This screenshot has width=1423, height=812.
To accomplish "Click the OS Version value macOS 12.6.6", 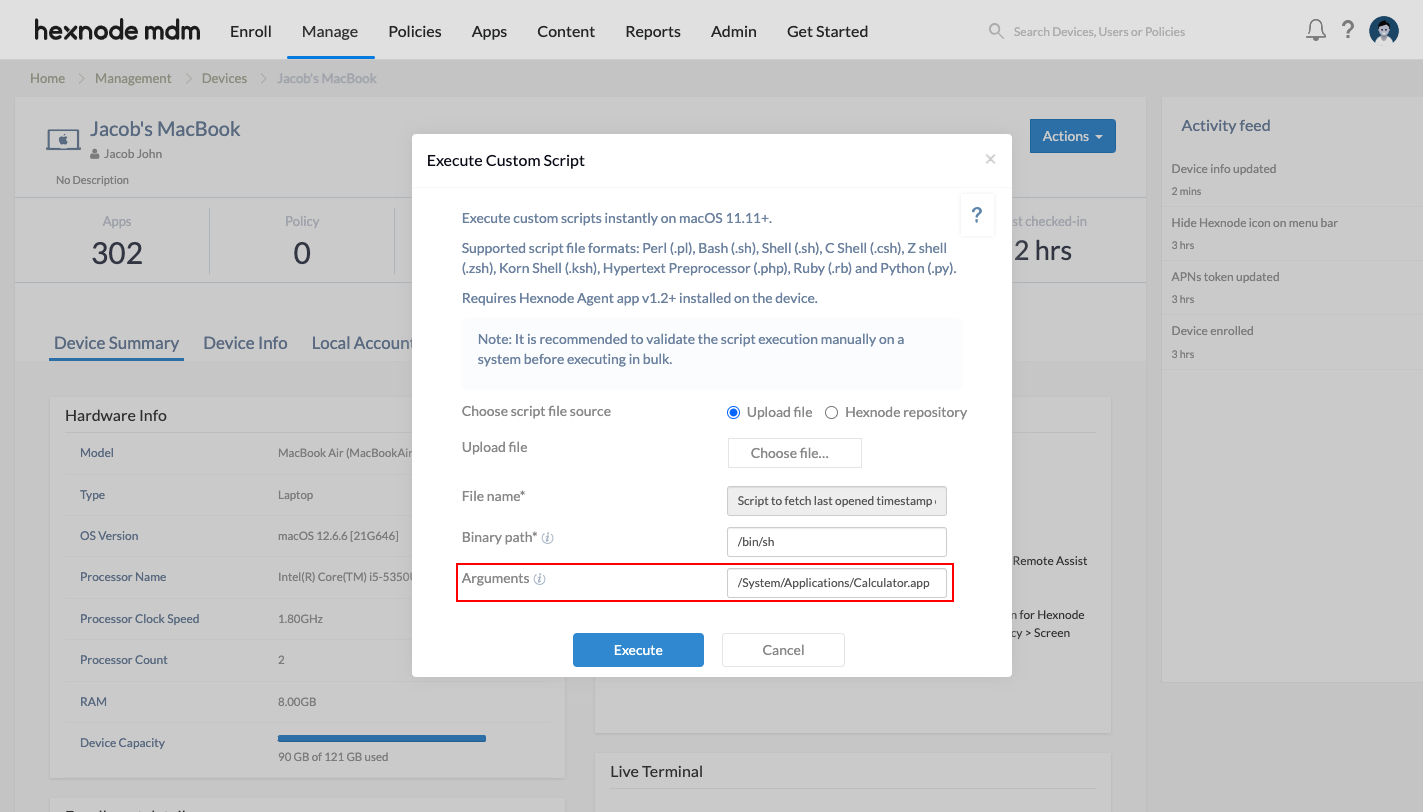I will pos(338,536).
